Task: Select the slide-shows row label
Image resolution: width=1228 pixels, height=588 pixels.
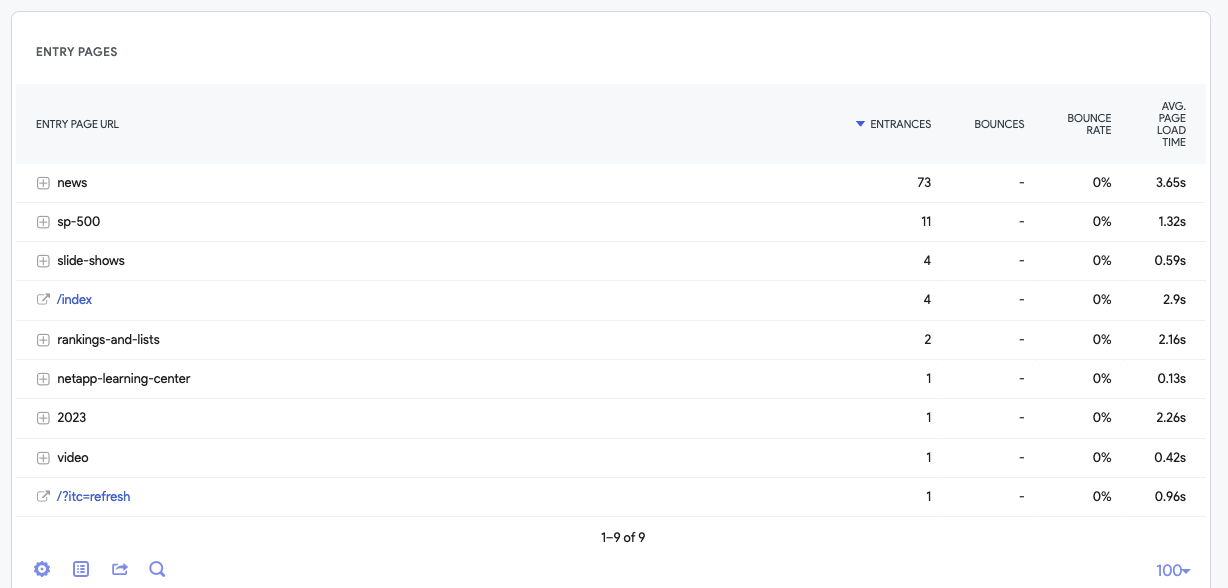Action: click(x=91, y=261)
